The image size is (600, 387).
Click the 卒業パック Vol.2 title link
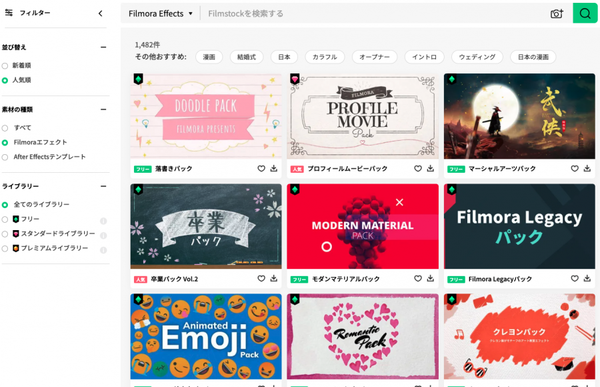(174, 279)
